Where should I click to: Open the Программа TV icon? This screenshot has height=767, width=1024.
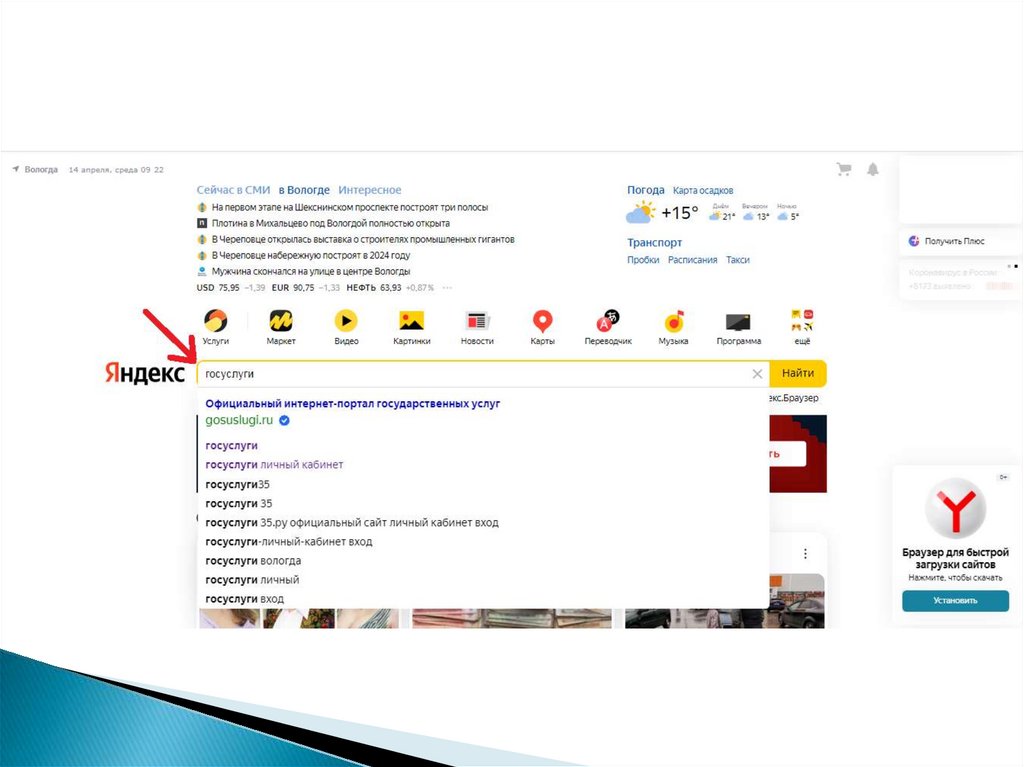[x=739, y=321]
